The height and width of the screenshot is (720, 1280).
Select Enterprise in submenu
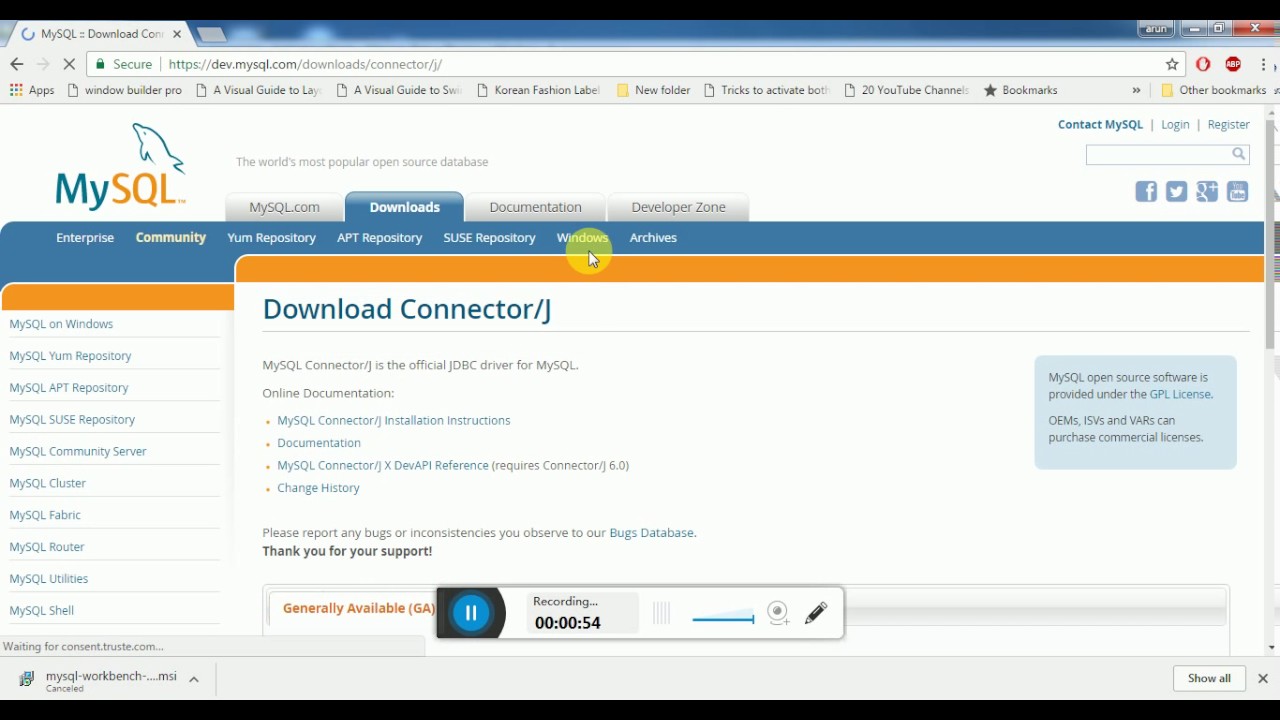coord(85,238)
